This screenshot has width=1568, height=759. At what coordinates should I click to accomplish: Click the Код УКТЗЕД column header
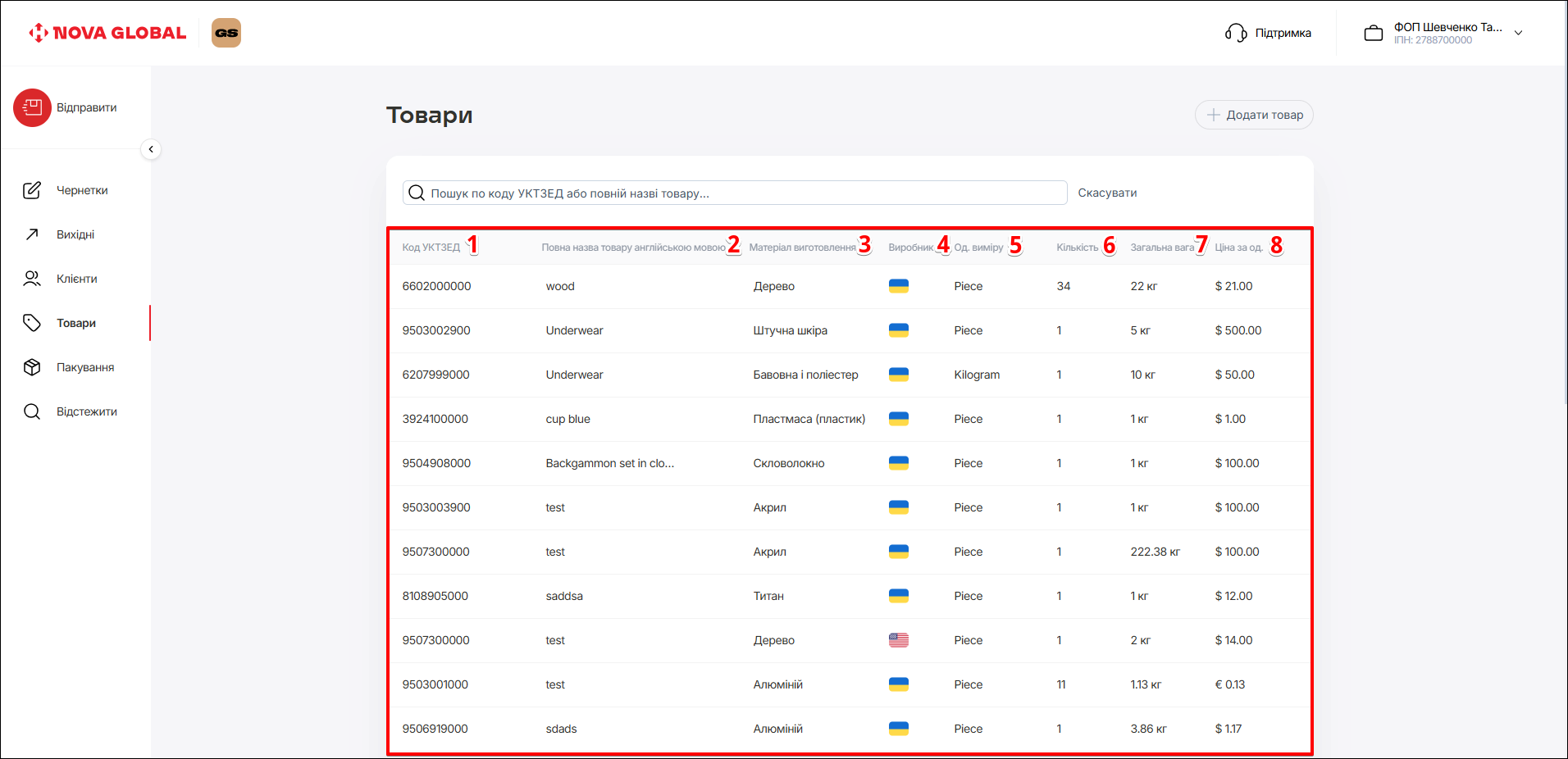[x=431, y=248]
